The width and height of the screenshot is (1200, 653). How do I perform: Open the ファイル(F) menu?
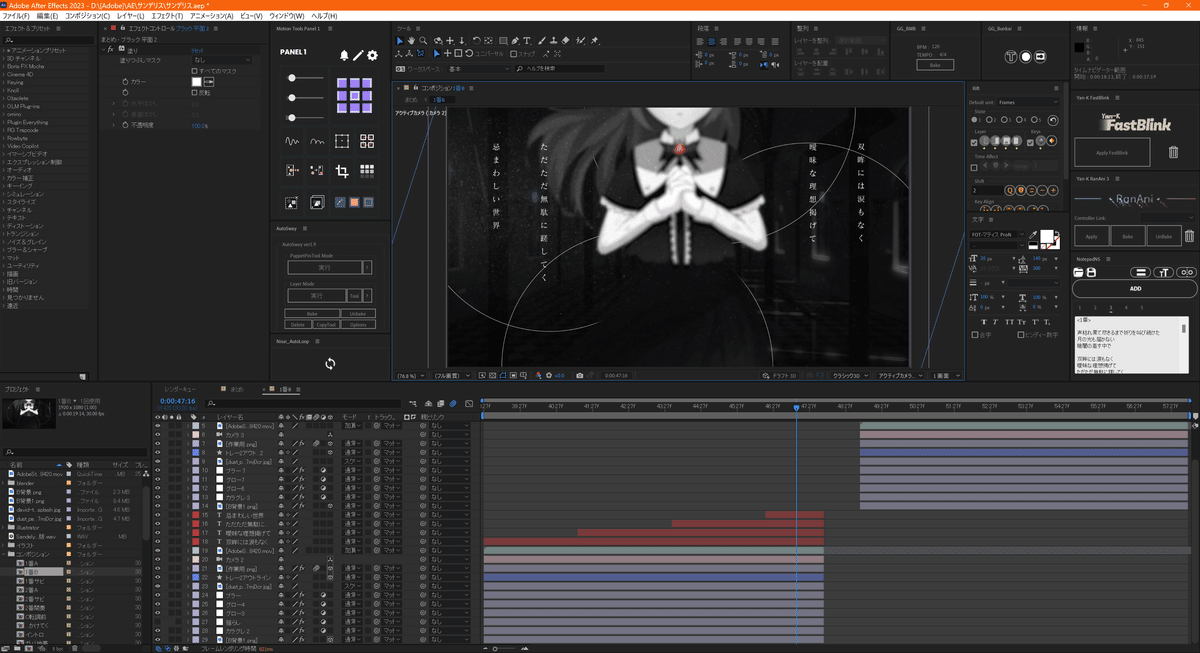[16, 17]
